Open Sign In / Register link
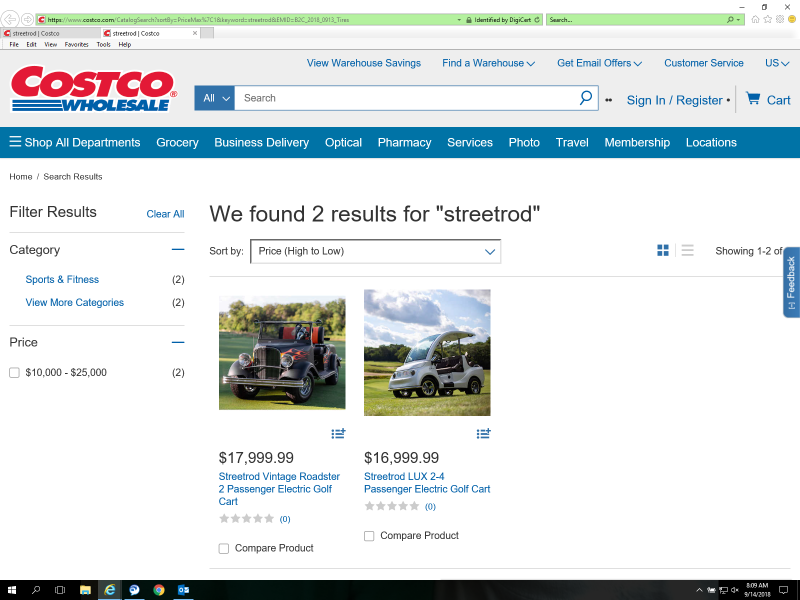This screenshot has height=600, width=800. [x=674, y=100]
